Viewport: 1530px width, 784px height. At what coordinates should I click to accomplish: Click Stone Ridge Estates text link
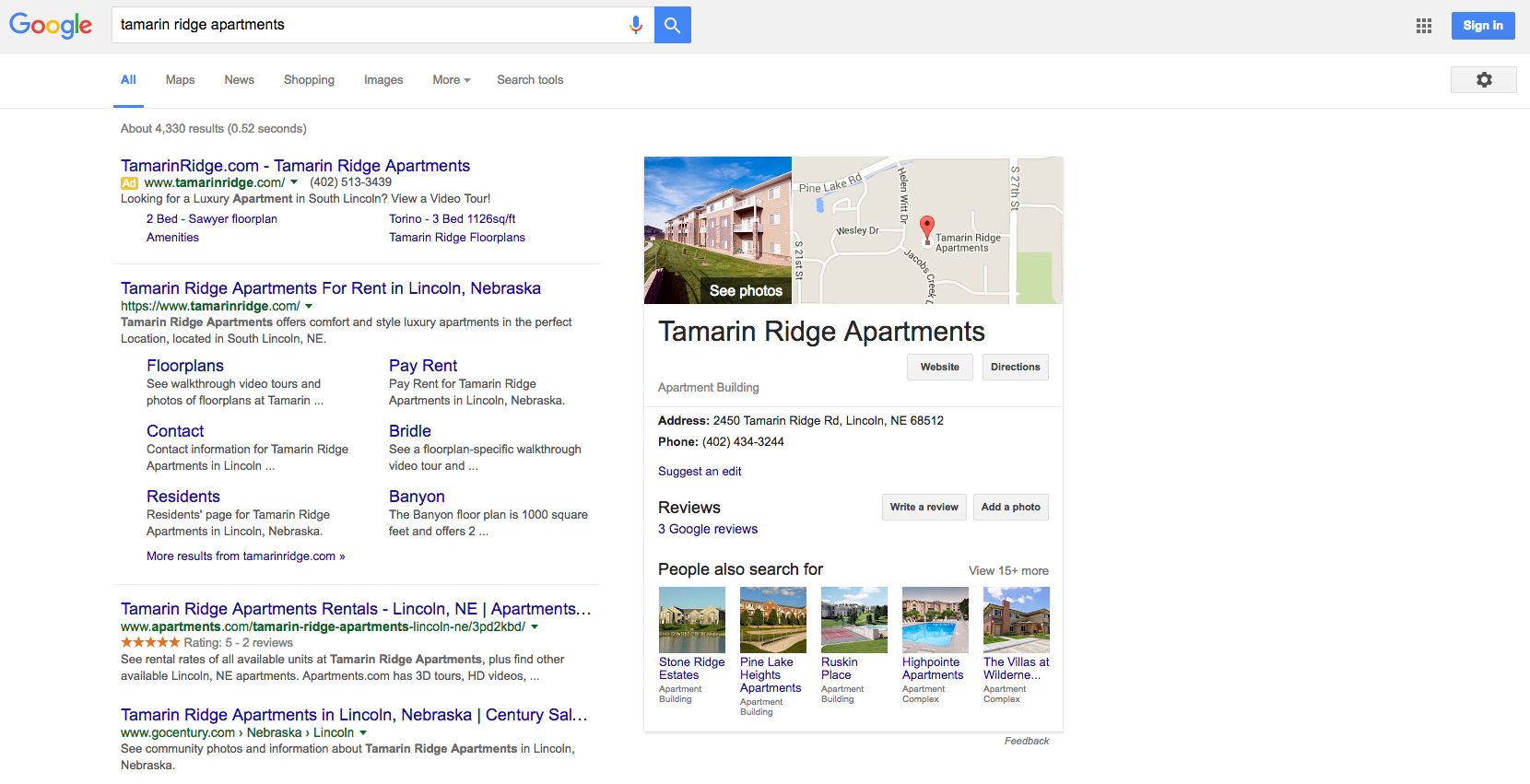(691, 669)
